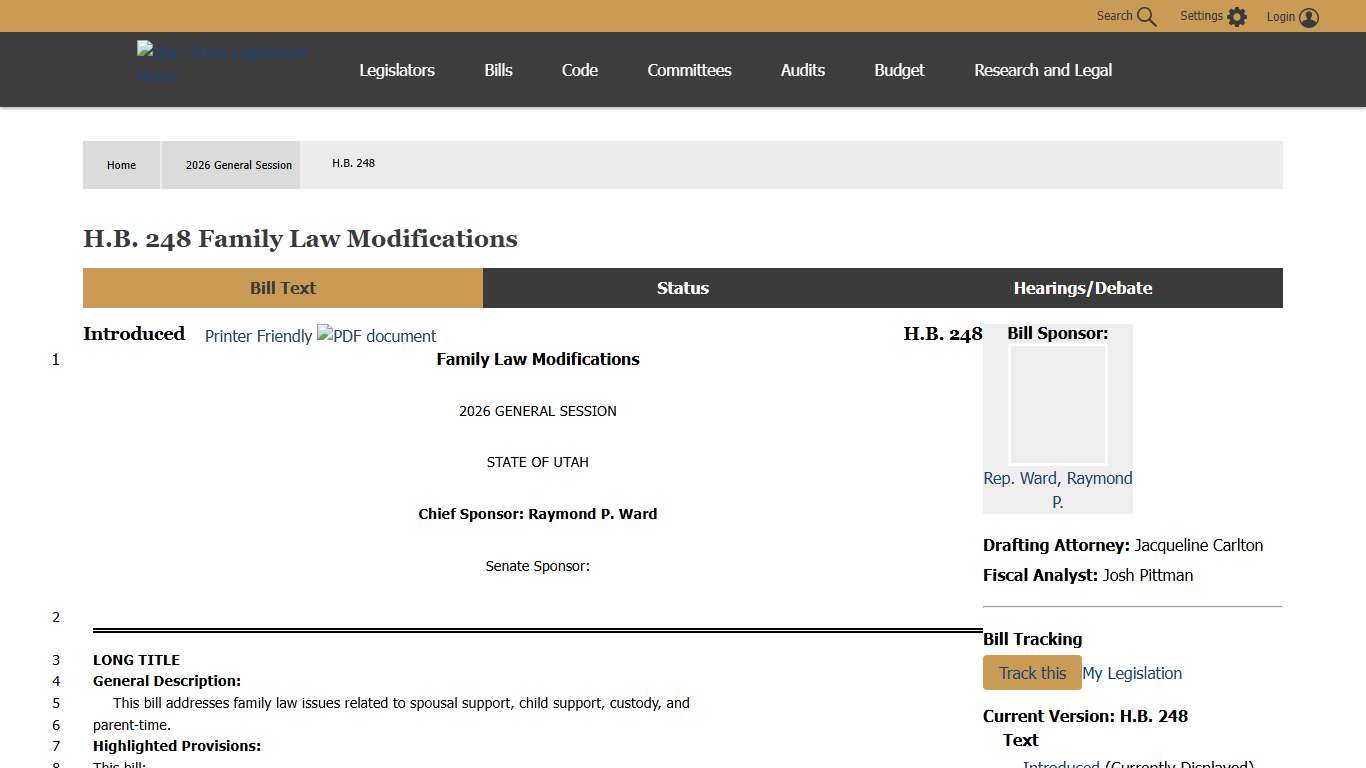The height and width of the screenshot is (768, 1366).
Task: Open the Code menu
Action: click(x=579, y=70)
